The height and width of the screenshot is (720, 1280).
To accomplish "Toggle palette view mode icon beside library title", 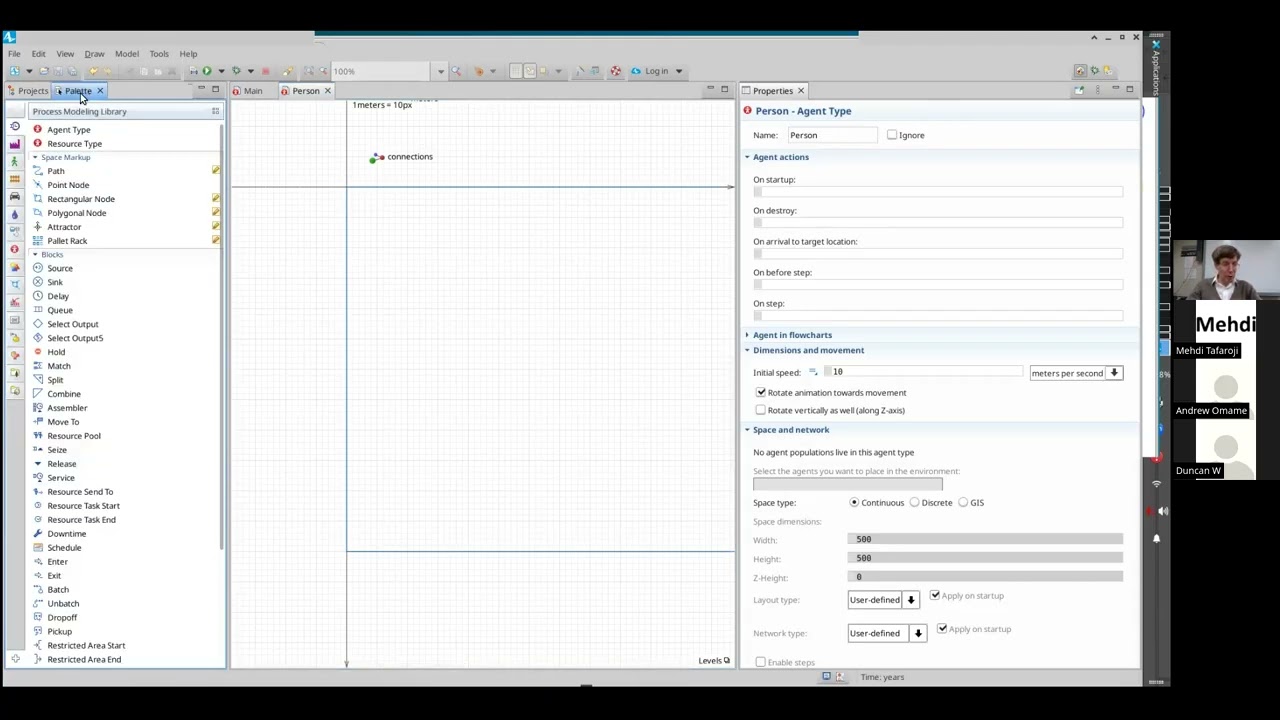I will [x=215, y=111].
